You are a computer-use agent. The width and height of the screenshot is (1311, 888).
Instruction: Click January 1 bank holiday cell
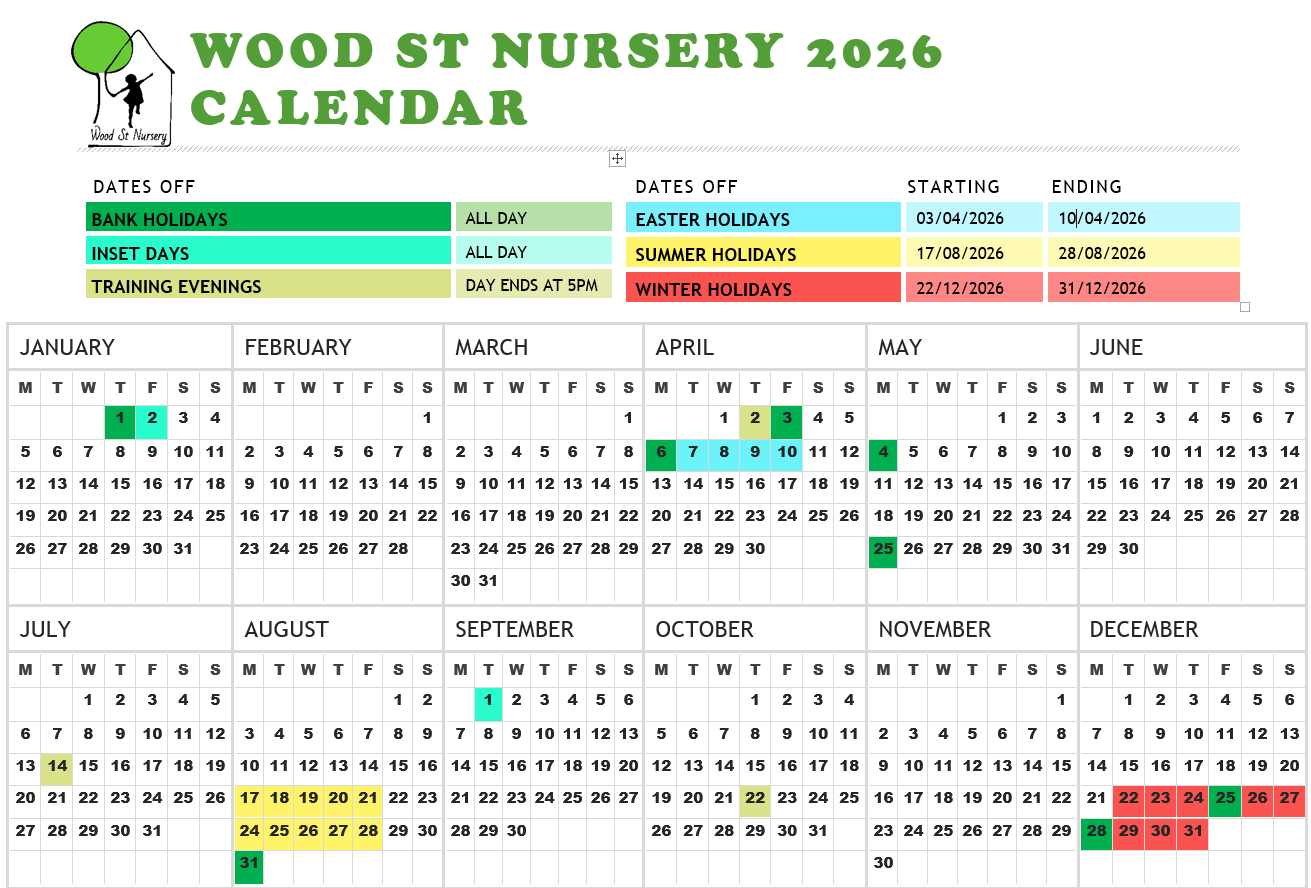(x=120, y=422)
